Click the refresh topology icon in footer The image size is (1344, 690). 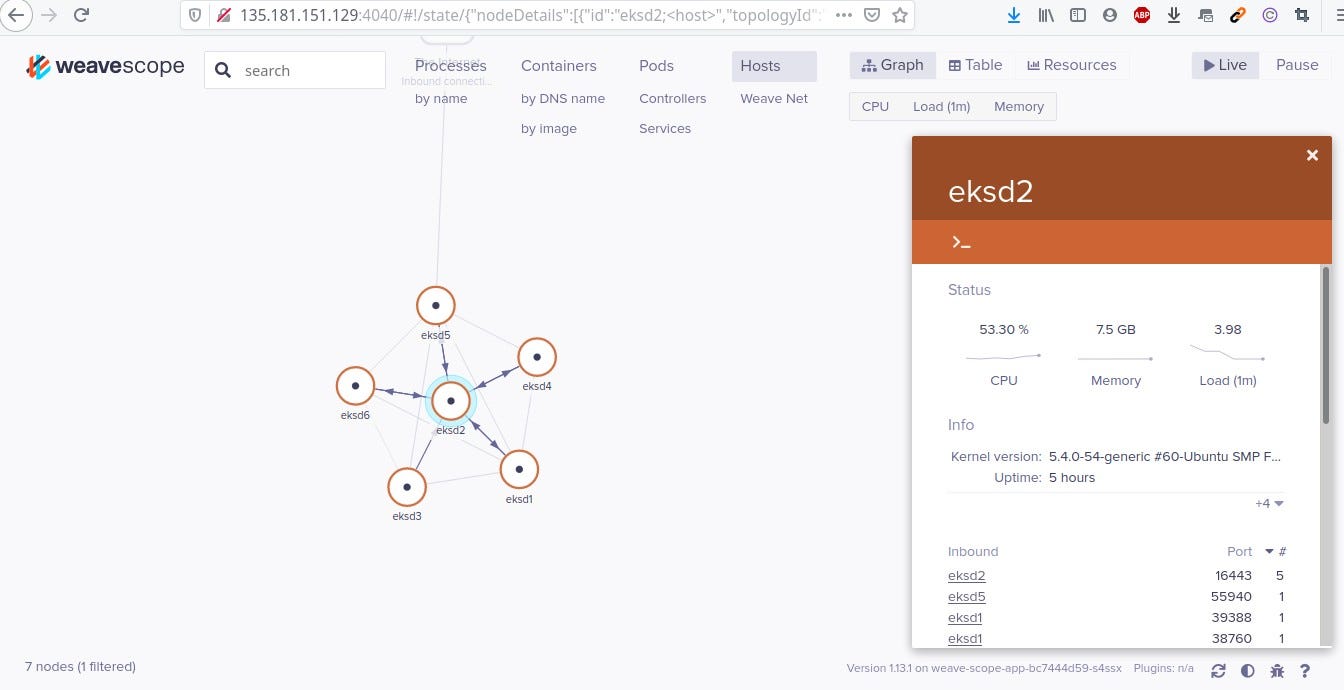point(1217,670)
